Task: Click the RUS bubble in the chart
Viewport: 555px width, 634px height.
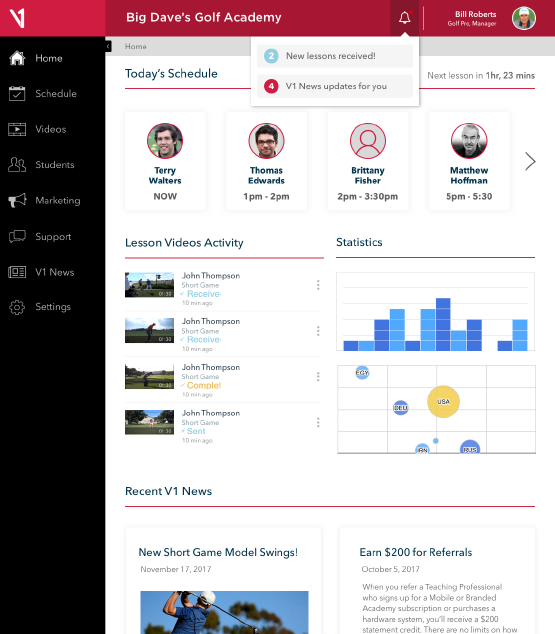Action: [x=470, y=447]
